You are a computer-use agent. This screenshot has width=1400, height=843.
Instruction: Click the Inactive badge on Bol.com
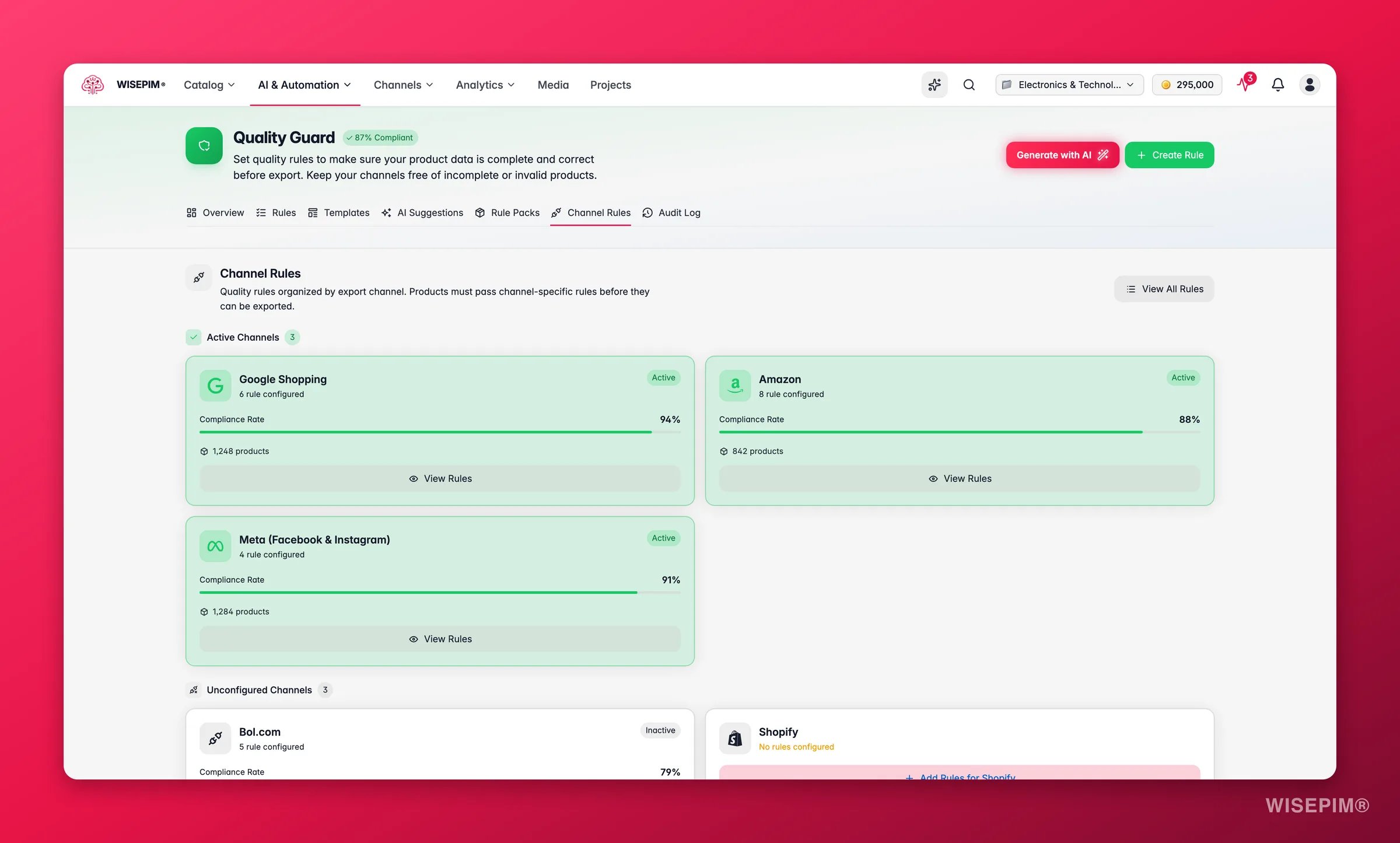point(660,730)
